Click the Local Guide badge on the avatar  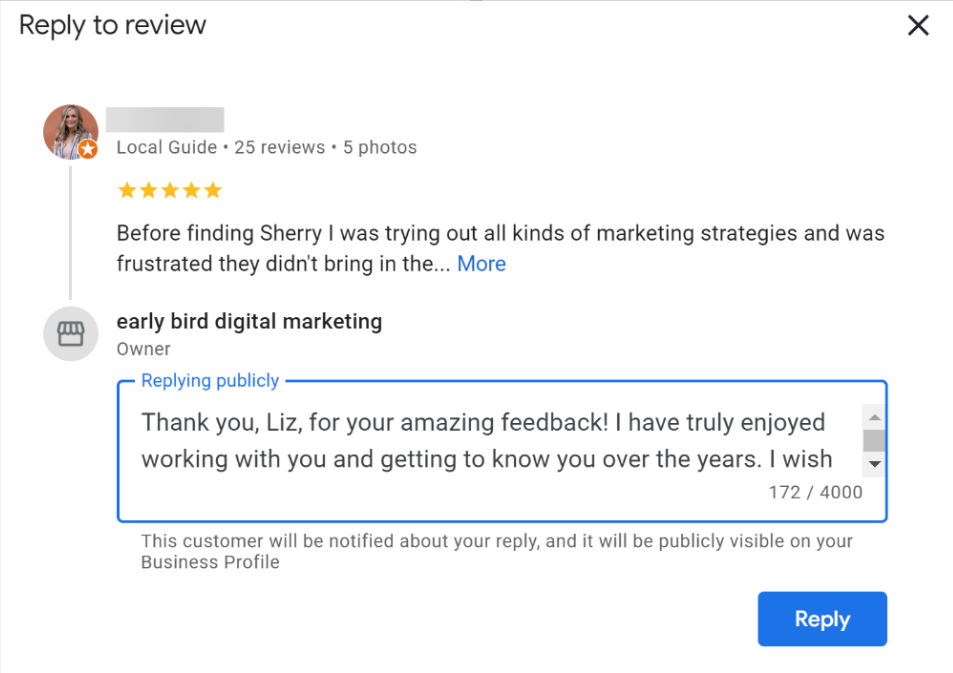[x=88, y=150]
